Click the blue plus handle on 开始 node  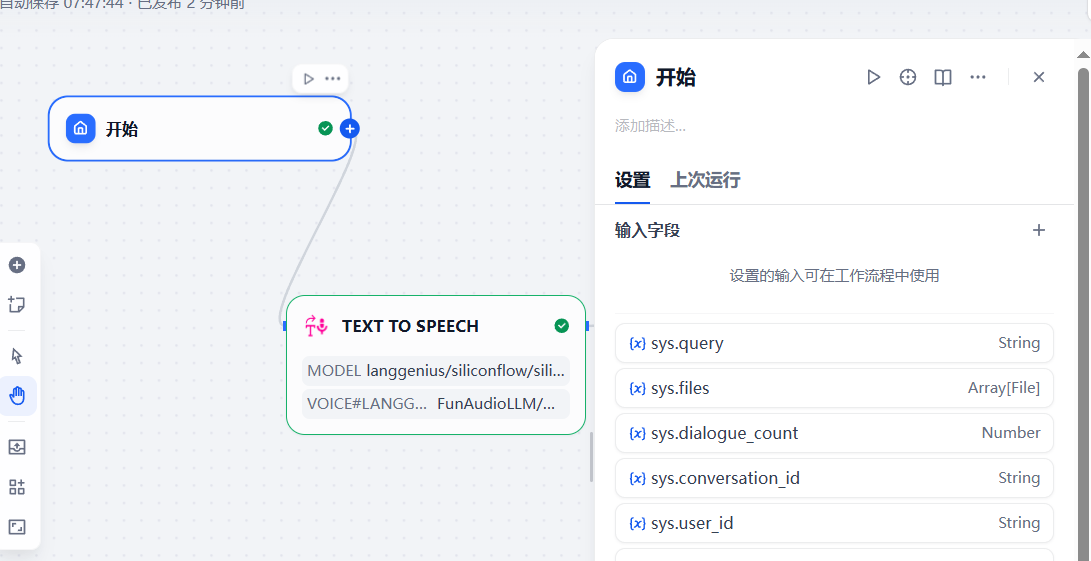coord(349,128)
